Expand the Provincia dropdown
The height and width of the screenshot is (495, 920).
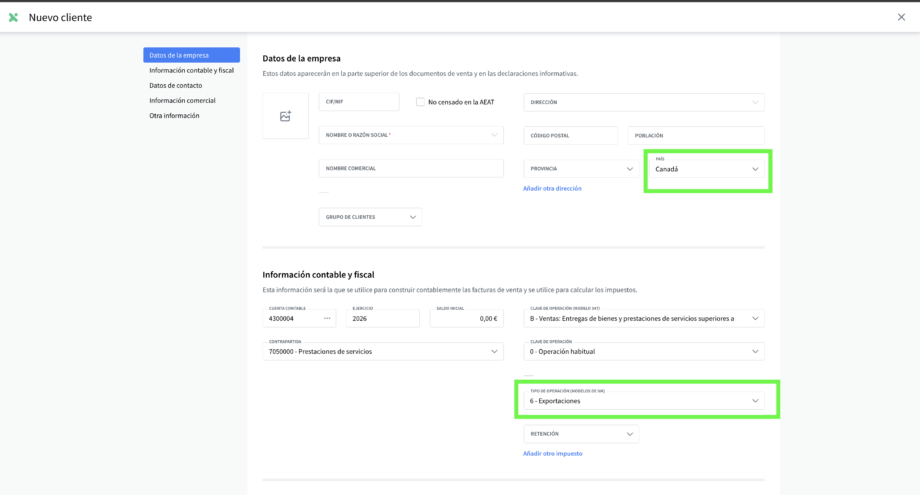[x=629, y=169]
